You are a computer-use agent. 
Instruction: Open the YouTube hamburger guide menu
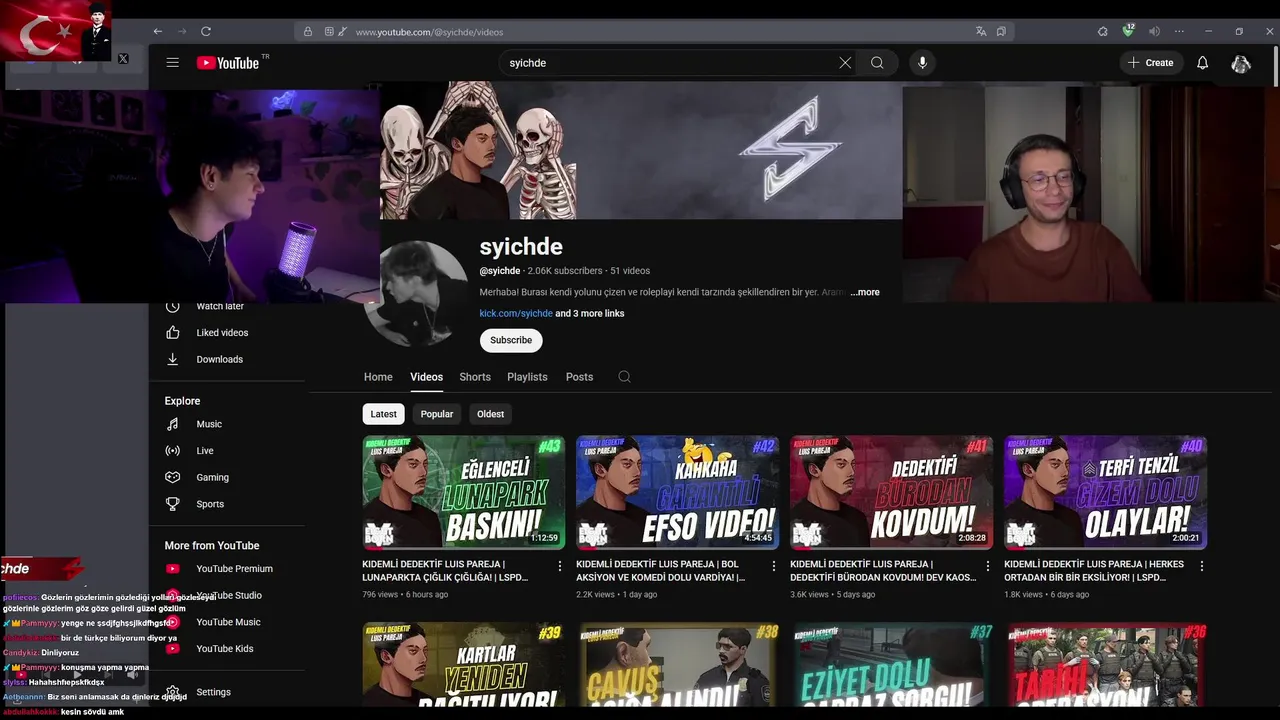pos(172,62)
